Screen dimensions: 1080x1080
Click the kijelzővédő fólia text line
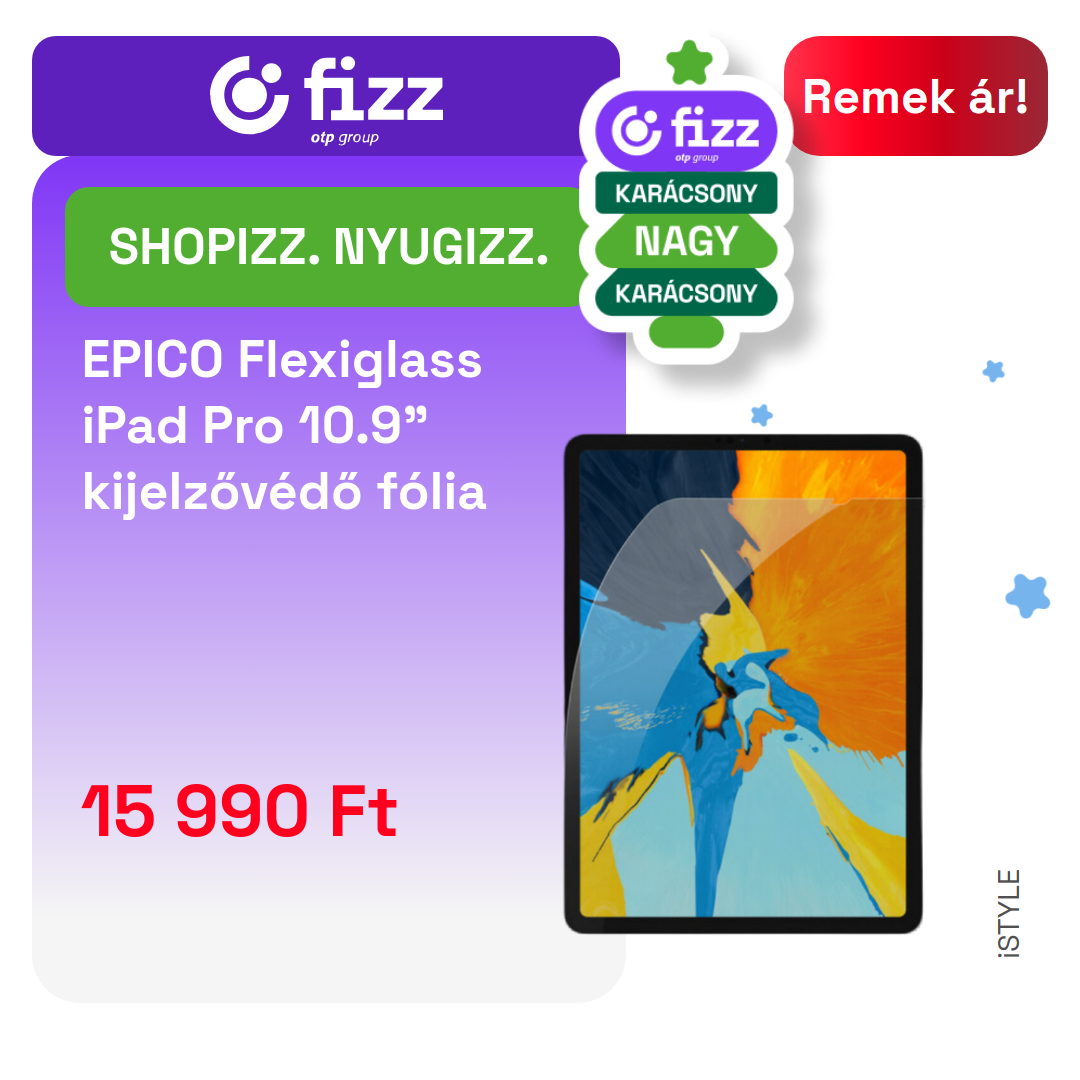(284, 491)
